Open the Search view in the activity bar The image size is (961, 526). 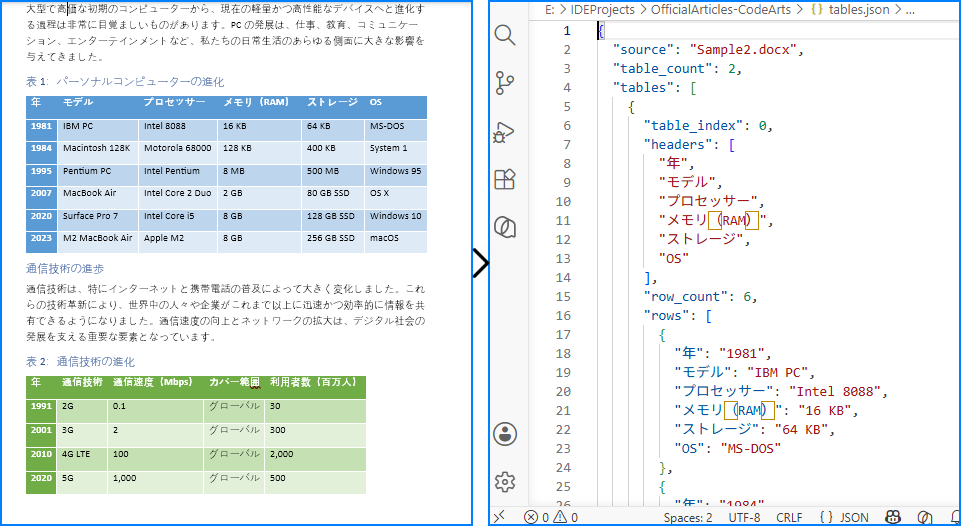point(504,35)
